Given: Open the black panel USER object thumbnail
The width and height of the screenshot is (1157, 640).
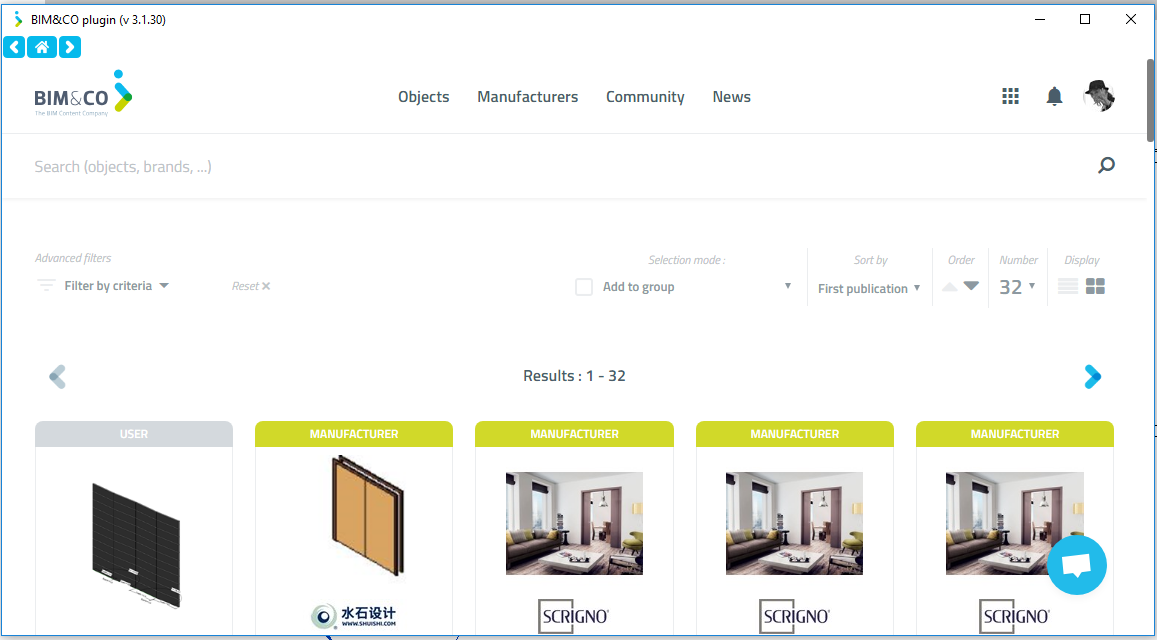Looking at the screenshot, I should pyautogui.click(x=136, y=546).
